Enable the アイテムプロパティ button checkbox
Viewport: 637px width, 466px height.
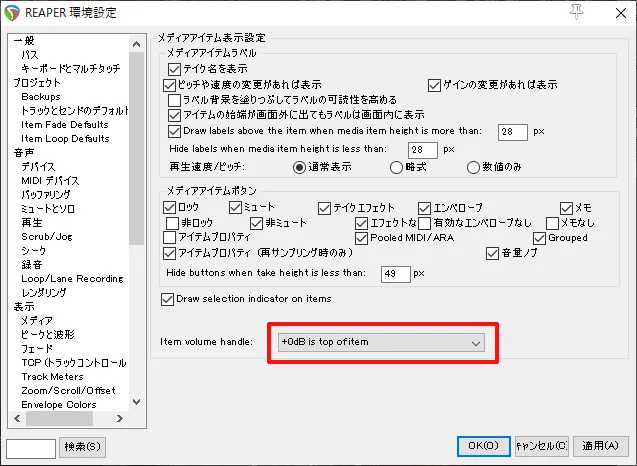click(x=169, y=238)
